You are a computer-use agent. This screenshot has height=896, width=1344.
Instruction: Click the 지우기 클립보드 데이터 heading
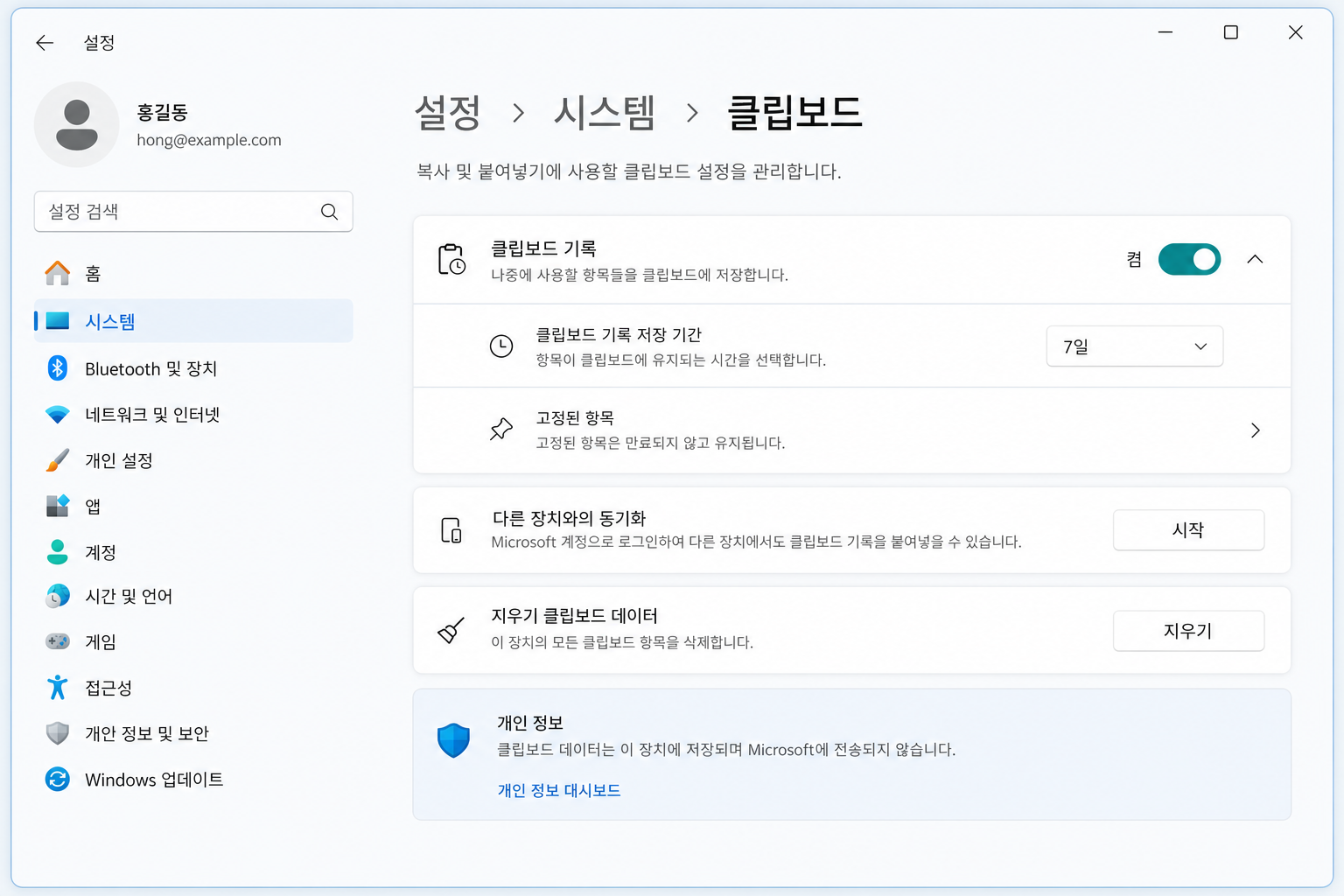coord(574,616)
